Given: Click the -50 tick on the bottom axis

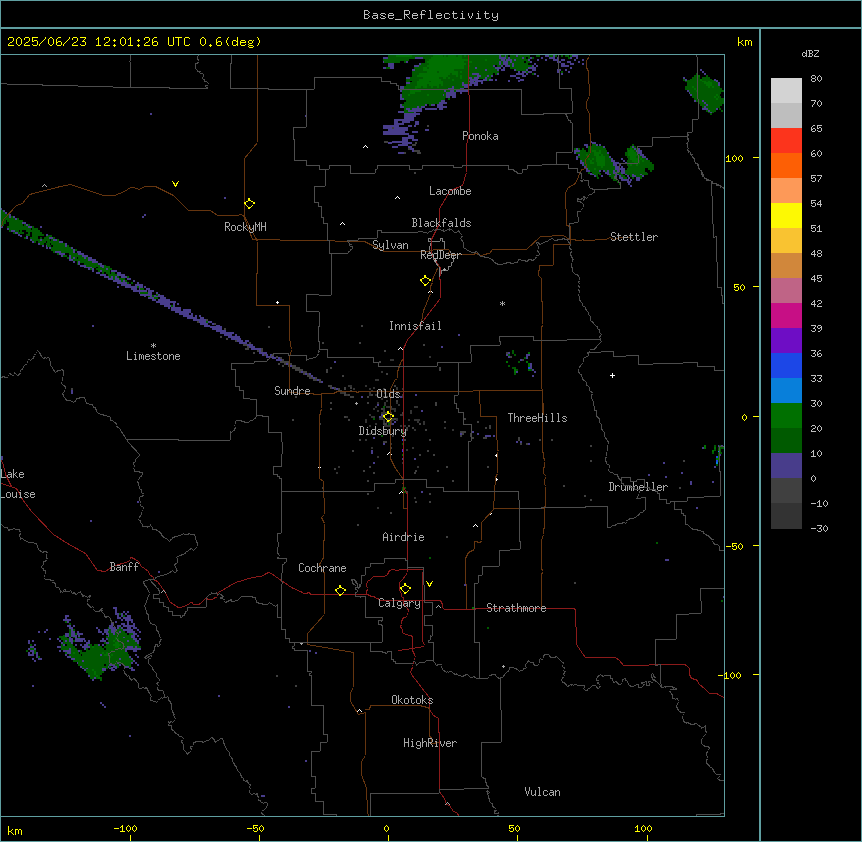Looking at the screenshot, I should click(x=255, y=829).
